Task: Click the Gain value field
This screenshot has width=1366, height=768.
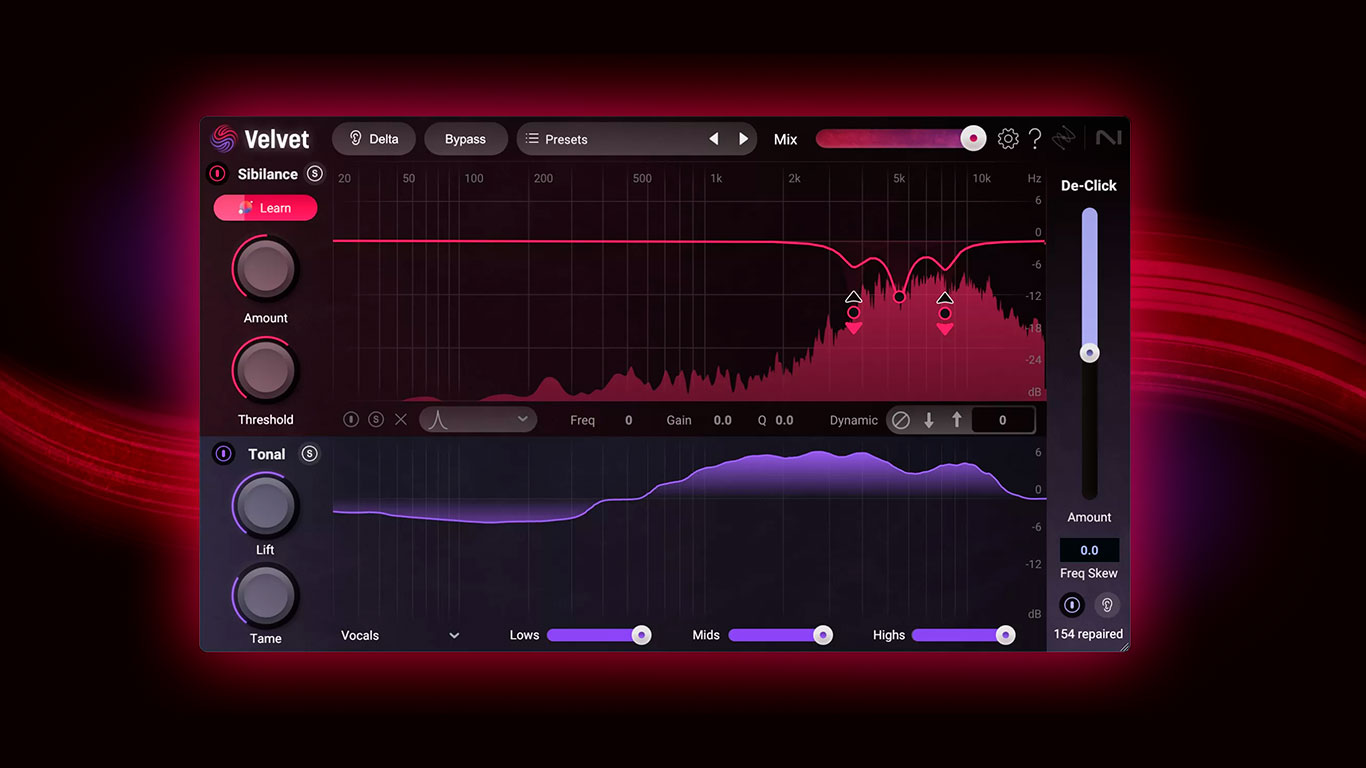Action: coord(722,421)
